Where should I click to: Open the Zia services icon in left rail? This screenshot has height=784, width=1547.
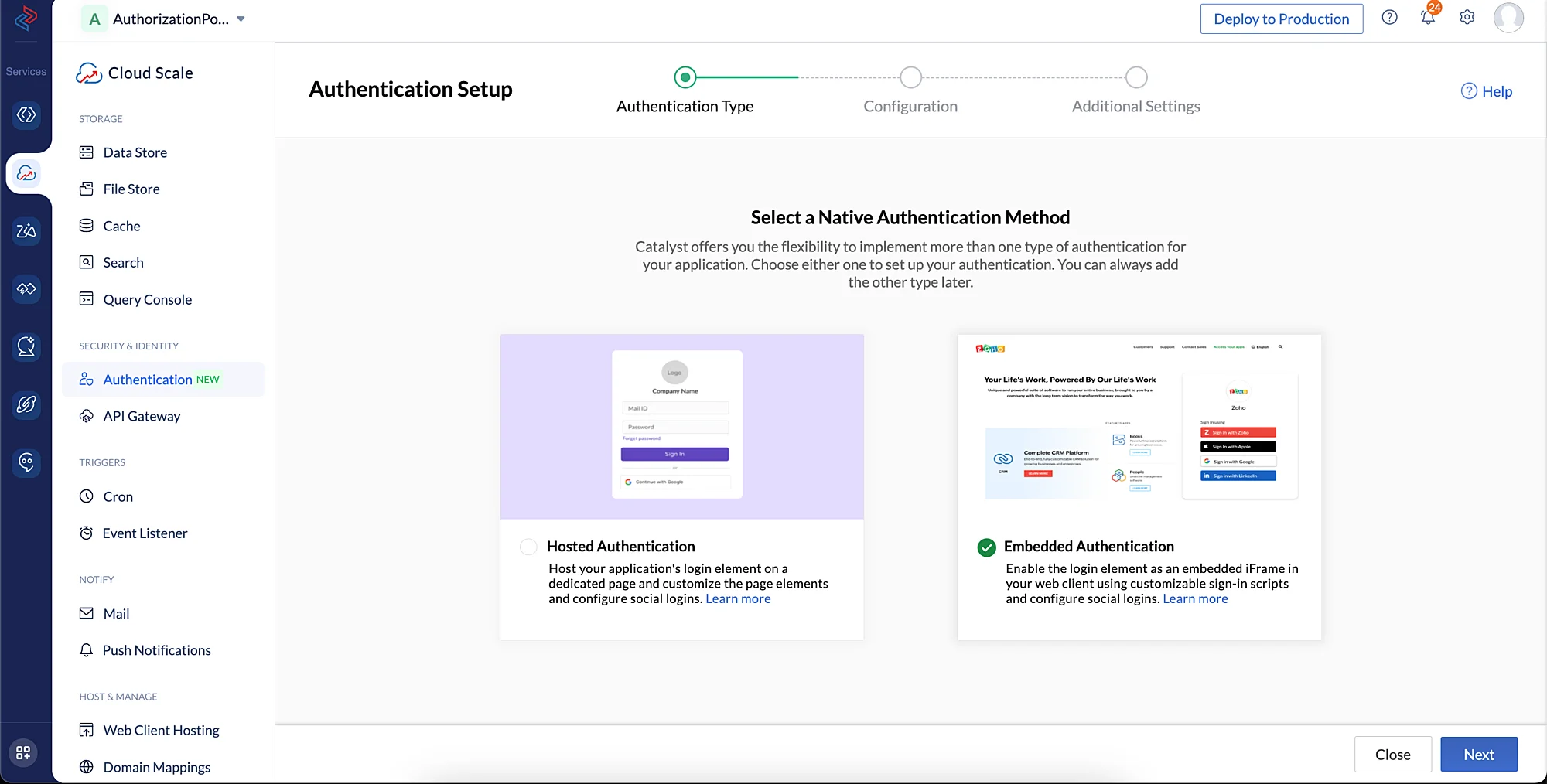pos(26,230)
